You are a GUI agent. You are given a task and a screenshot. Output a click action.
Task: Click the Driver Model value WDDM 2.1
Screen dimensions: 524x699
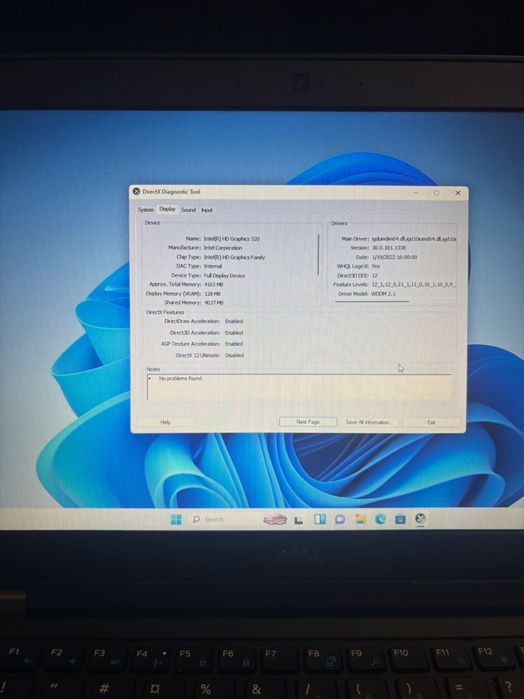[384, 294]
